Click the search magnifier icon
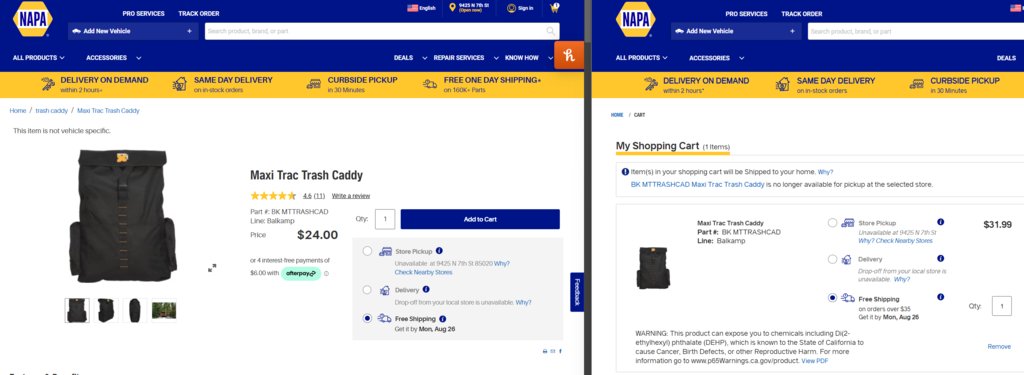 [551, 31]
